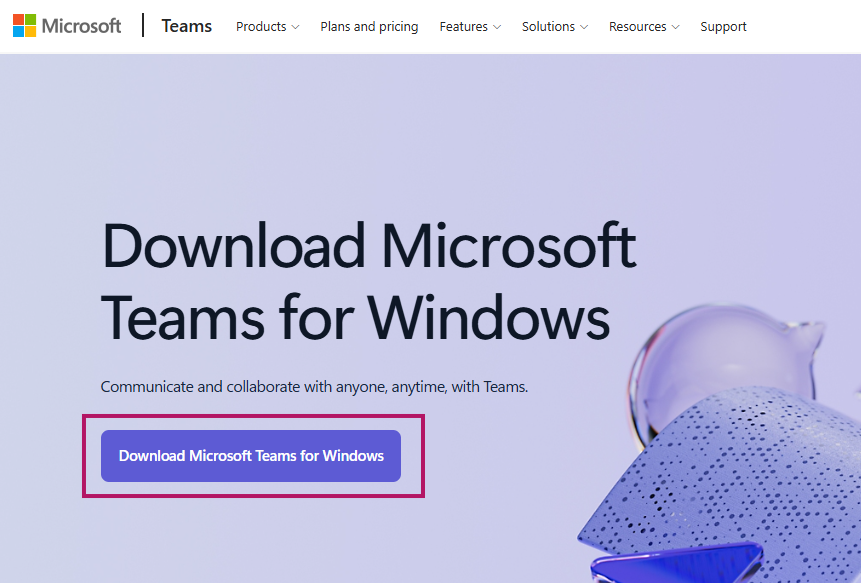The height and width of the screenshot is (583, 861).
Task: Expand the Products dropdown menu
Action: [267, 26]
